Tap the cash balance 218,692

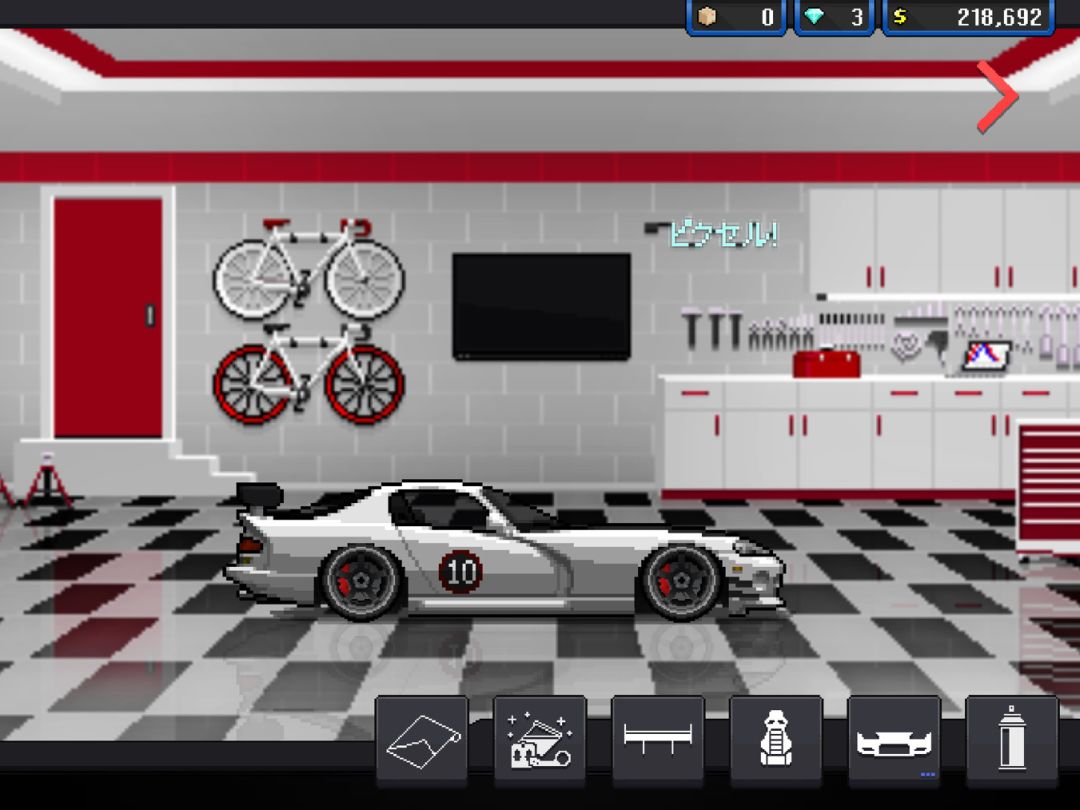point(968,17)
